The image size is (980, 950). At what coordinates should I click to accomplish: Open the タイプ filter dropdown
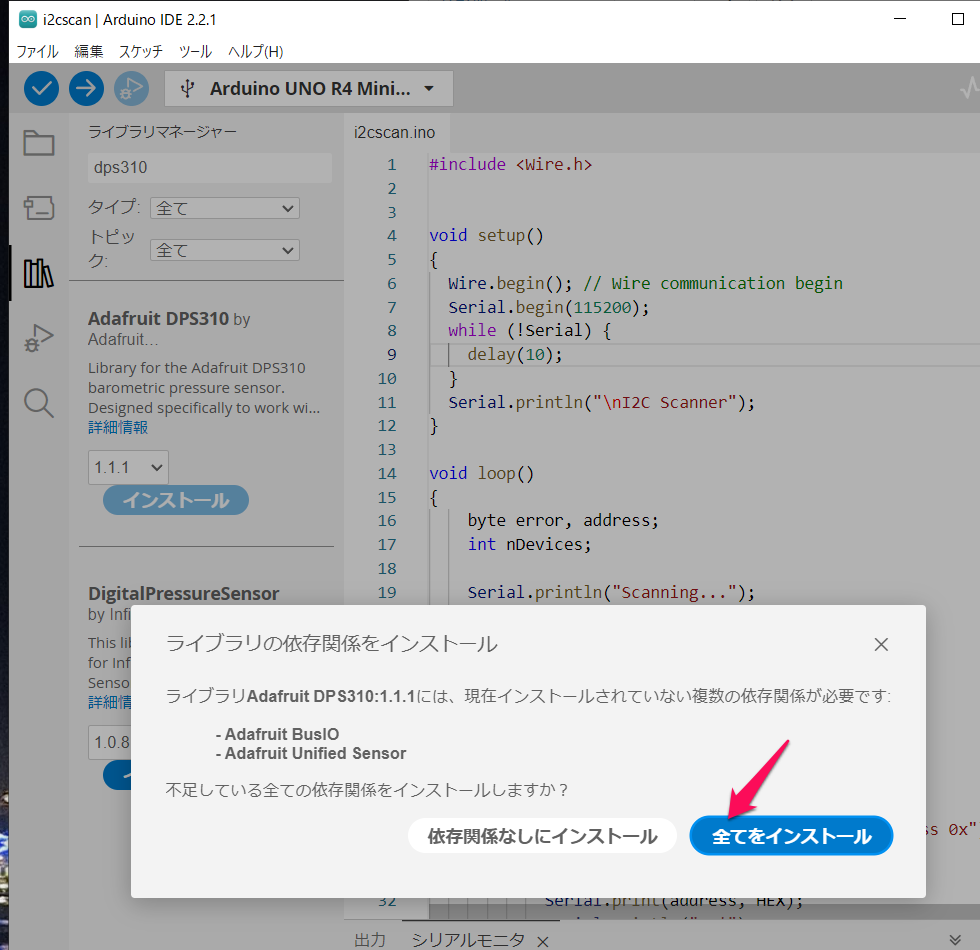[x=224, y=208]
